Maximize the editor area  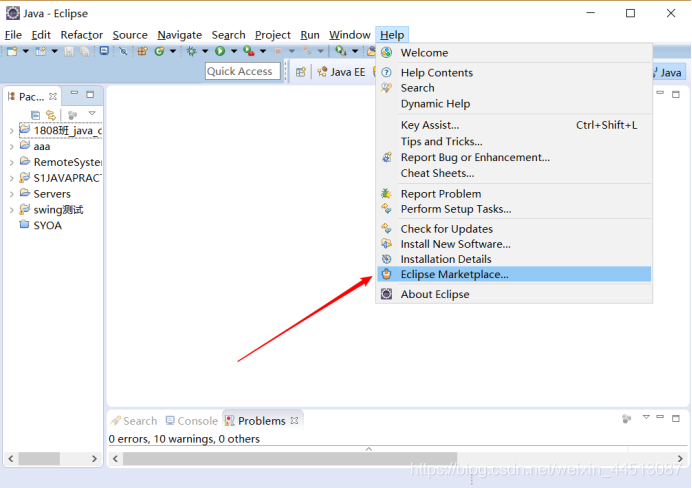(676, 94)
